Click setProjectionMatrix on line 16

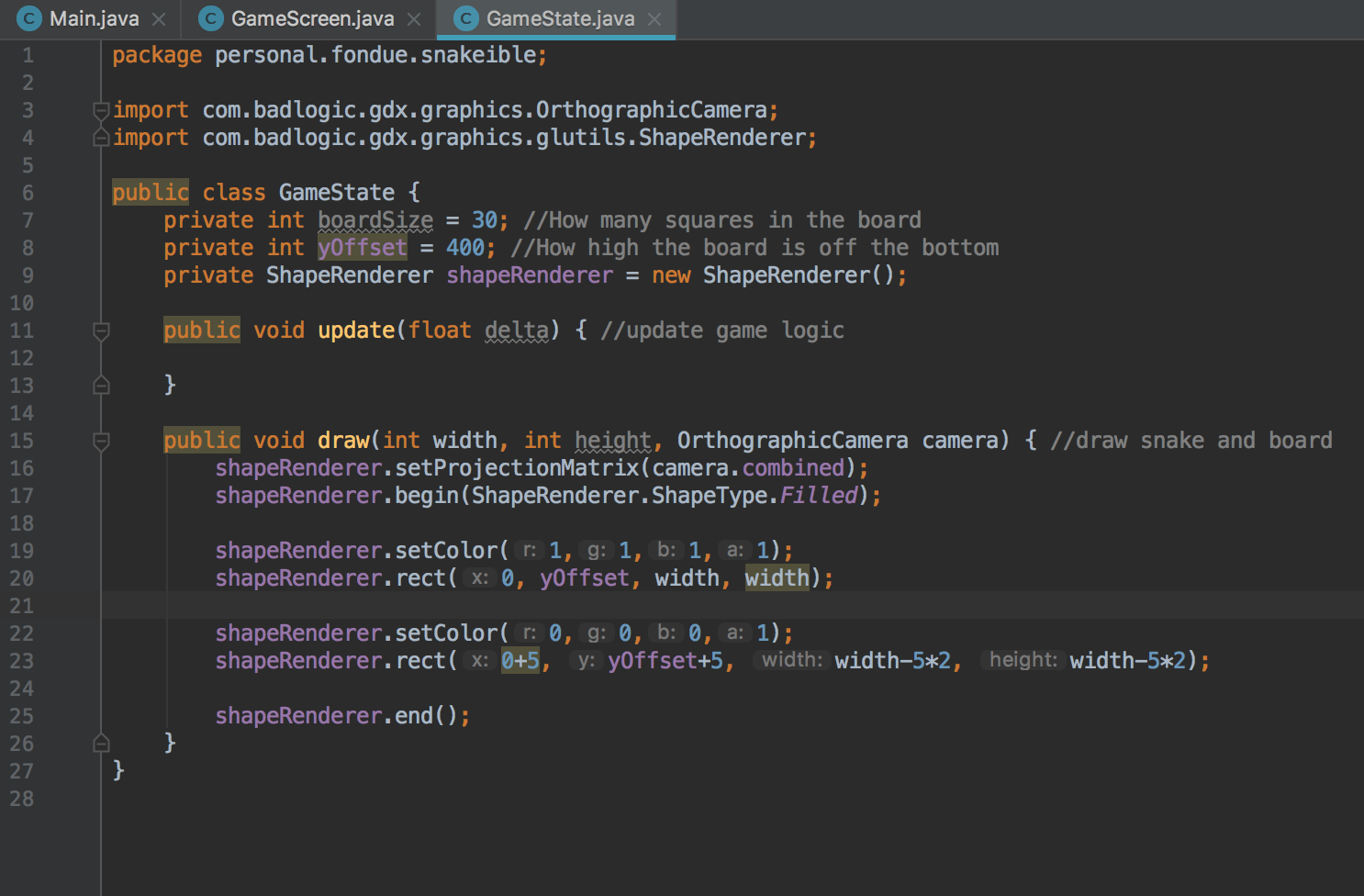[x=517, y=468]
